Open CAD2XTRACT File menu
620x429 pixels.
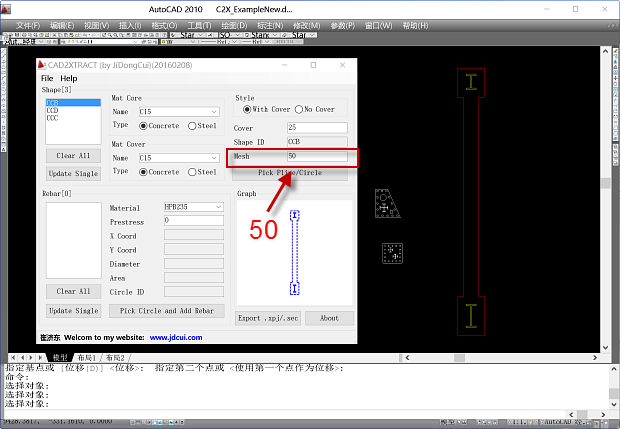47,78
